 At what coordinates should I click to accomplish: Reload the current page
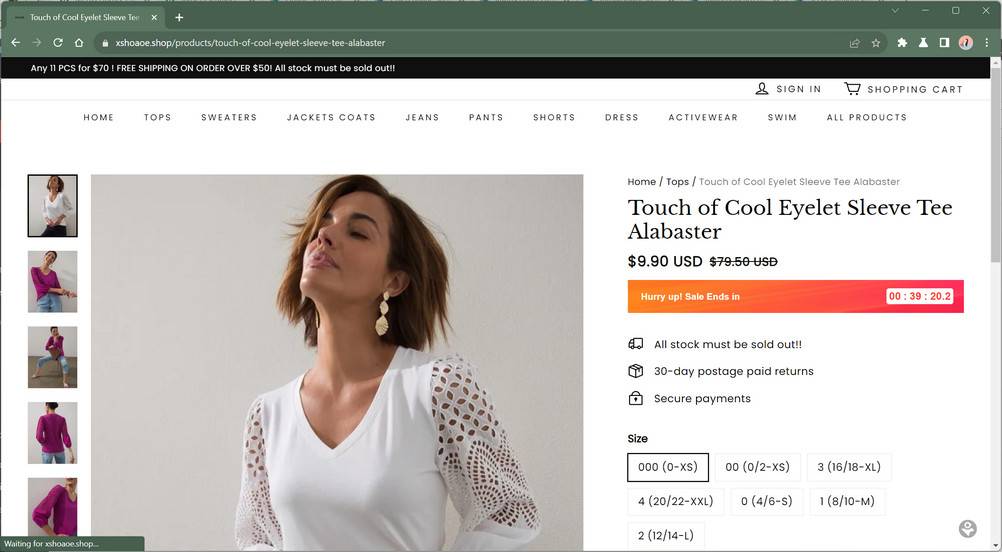58,43
